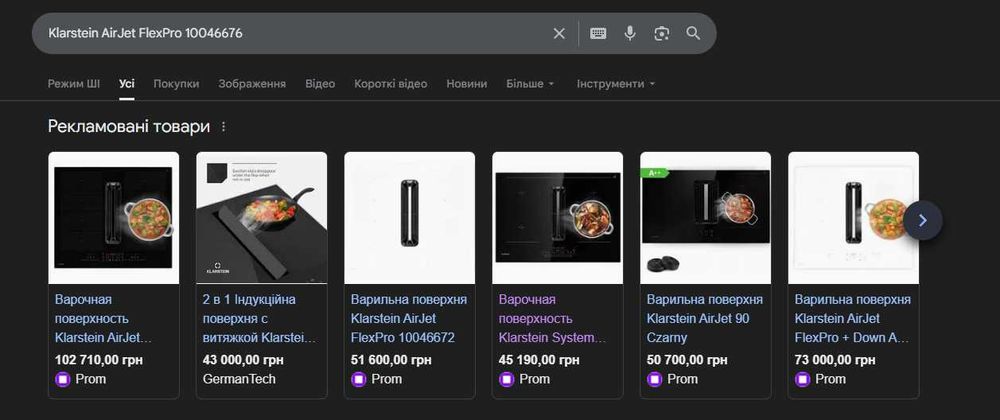
Task: Open the 102 710,00 грн product image
Action: pyautogui.click(x=114, y=218)
